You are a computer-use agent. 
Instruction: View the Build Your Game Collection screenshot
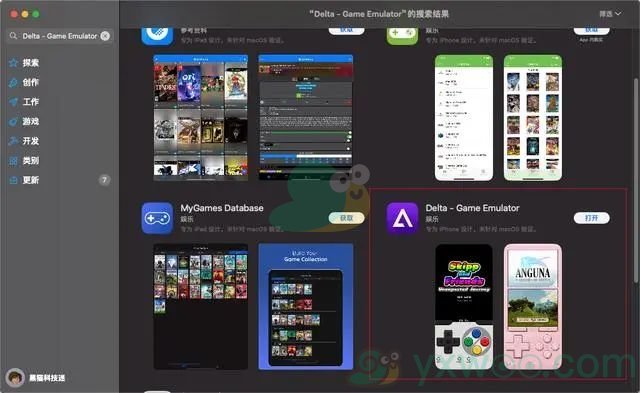coord(306,306)
